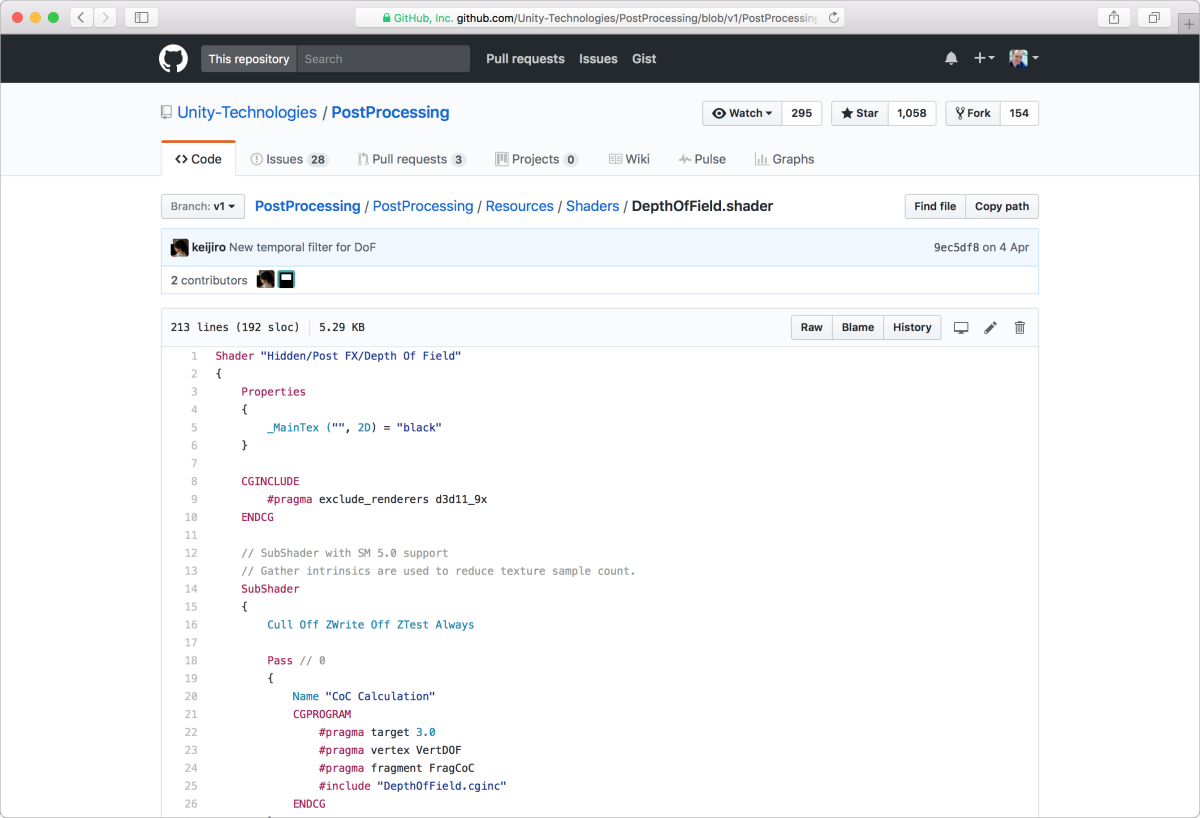Open the file History

(912, 328)
